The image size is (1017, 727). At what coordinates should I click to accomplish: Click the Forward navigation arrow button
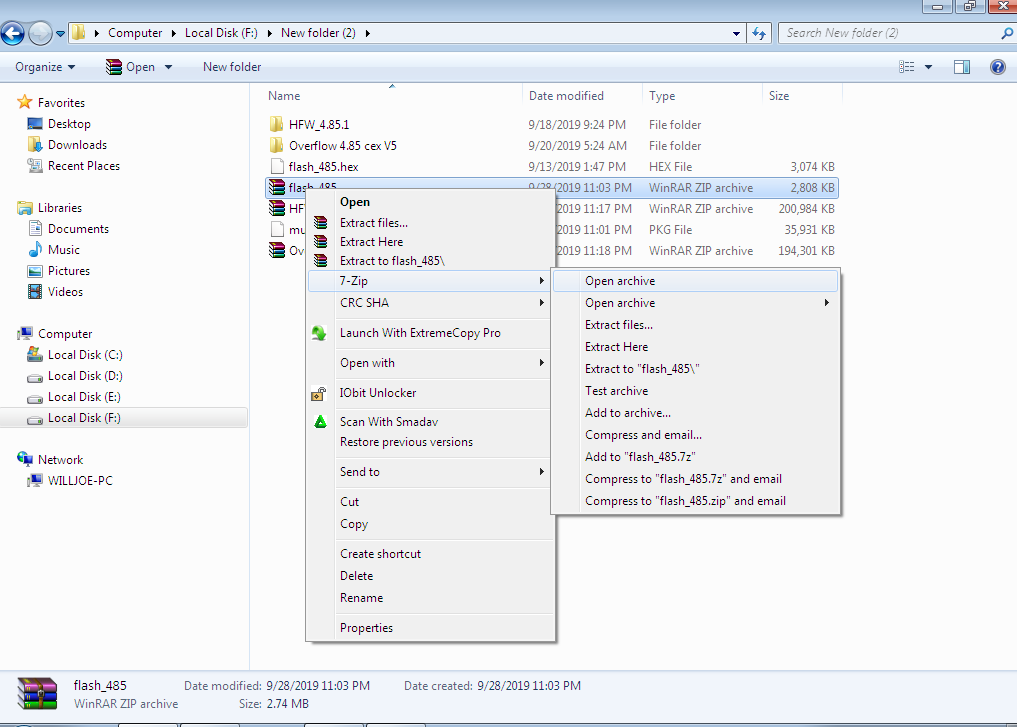point(40,33)
